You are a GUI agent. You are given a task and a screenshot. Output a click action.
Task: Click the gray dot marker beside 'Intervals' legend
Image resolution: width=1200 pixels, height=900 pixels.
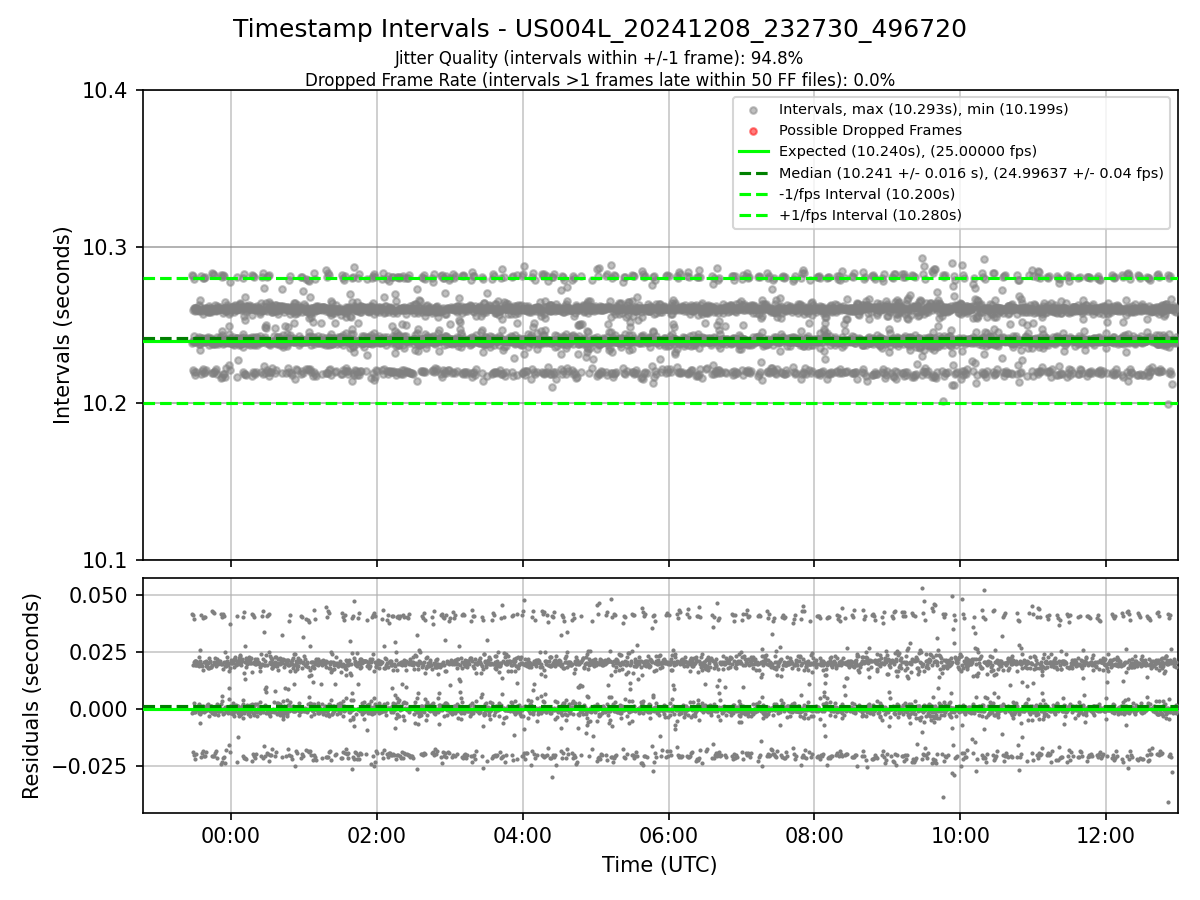(x=754, y=109)
